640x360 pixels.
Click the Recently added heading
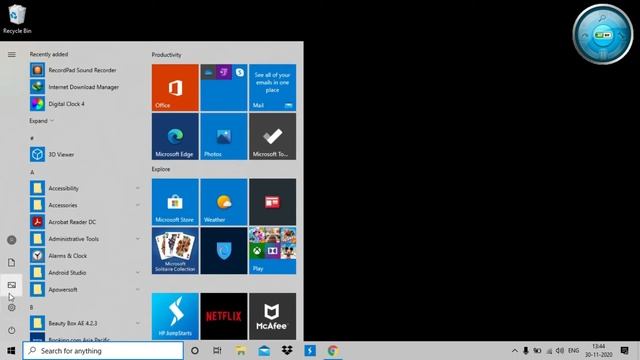coord(49,54)
